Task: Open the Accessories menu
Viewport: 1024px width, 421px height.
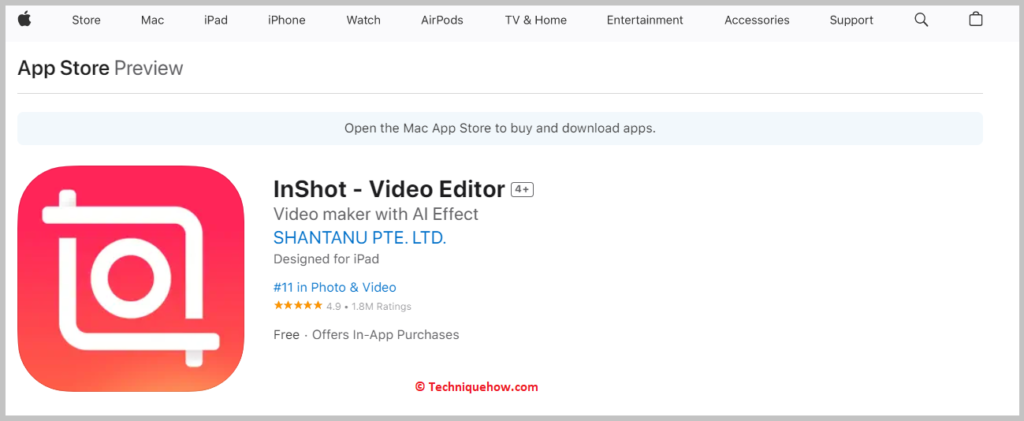Action: (x=757, y=20)
